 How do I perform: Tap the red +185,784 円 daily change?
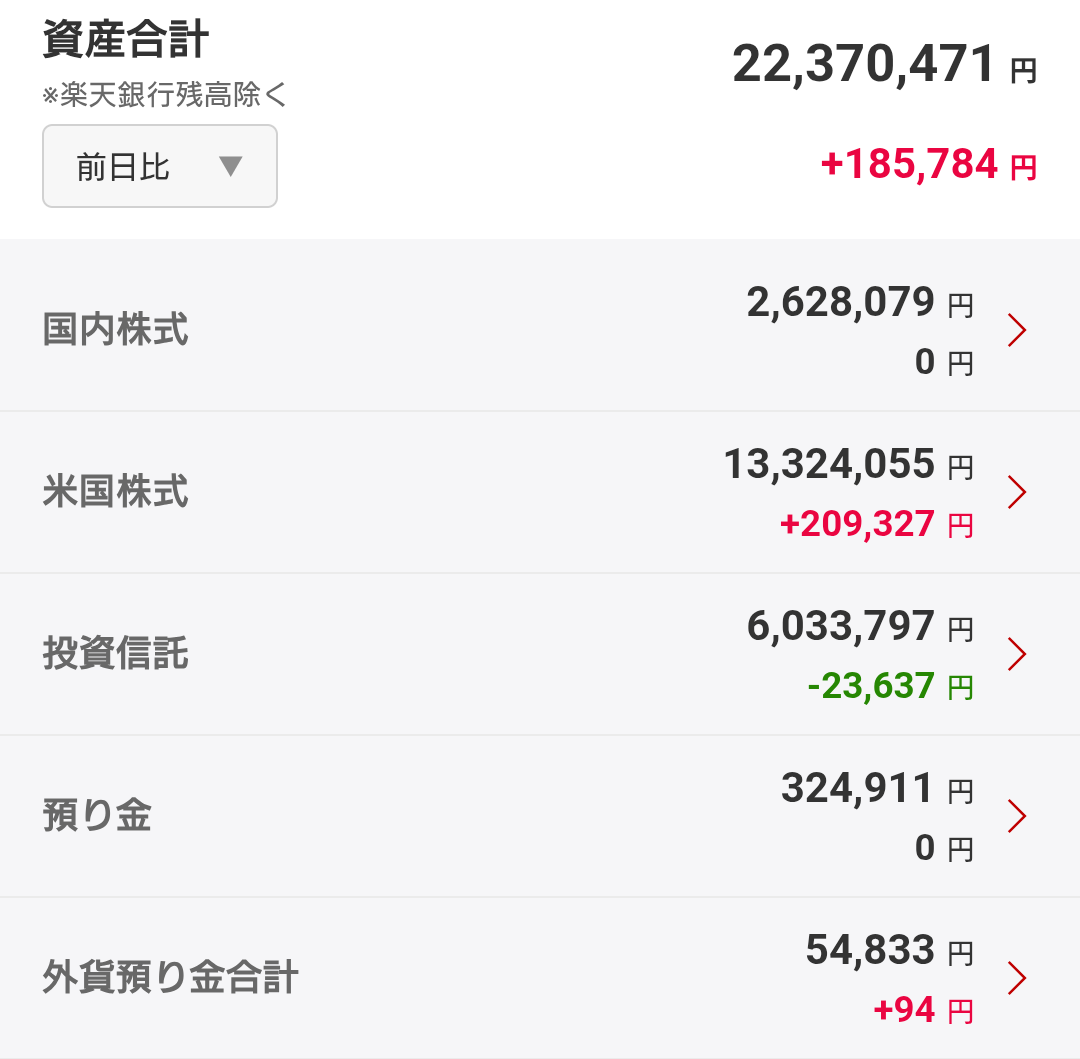point(928,165)
